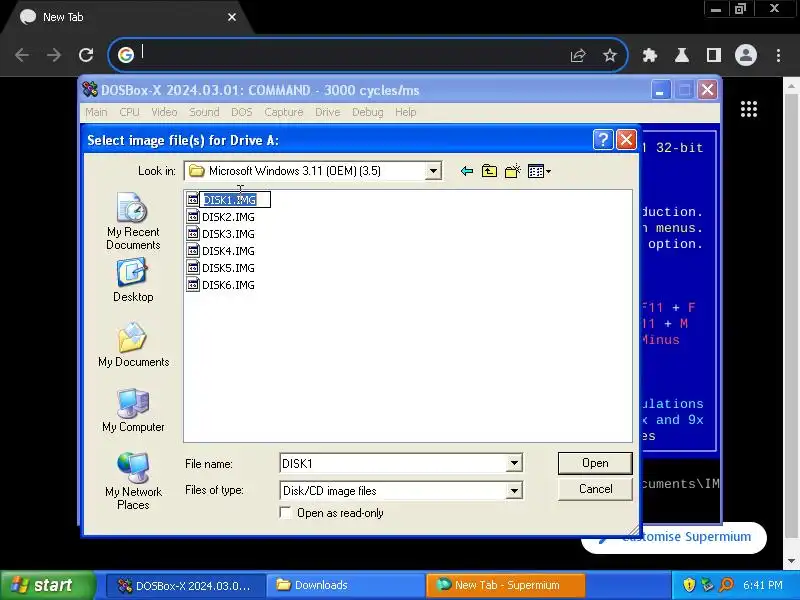Open Google apps grid icon
Screen dimensions: 800x600
(749, 109)
